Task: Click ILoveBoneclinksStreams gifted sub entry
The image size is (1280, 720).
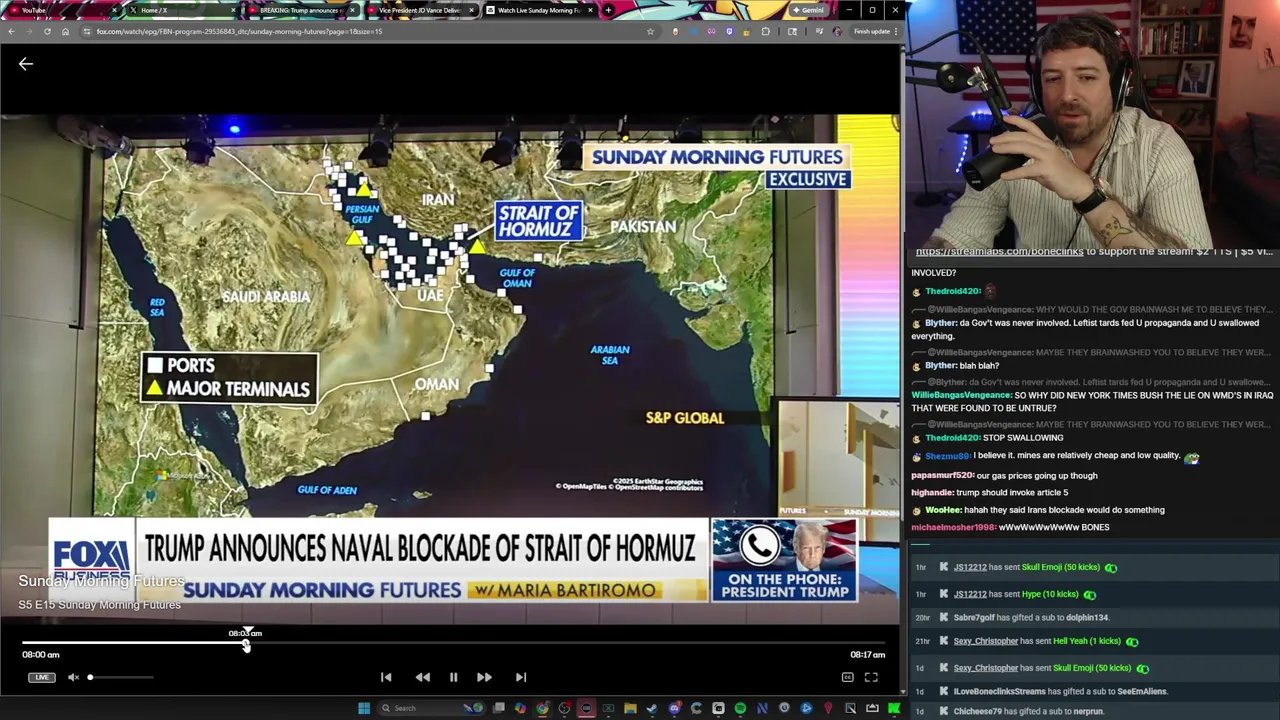Action: (1060, 691)
